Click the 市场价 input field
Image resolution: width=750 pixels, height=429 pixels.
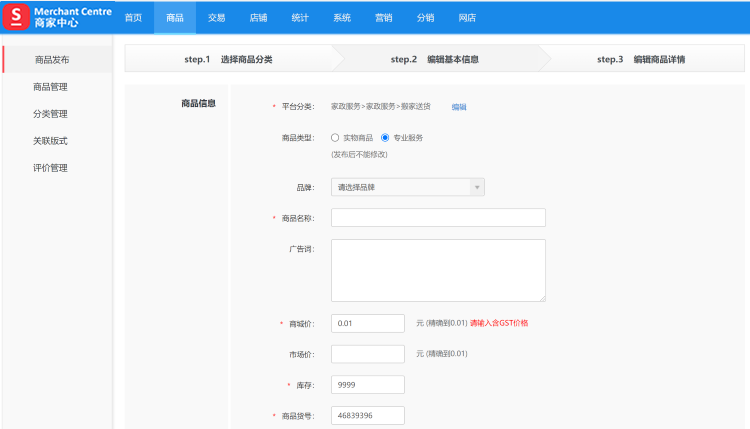[x=367, y=354]
